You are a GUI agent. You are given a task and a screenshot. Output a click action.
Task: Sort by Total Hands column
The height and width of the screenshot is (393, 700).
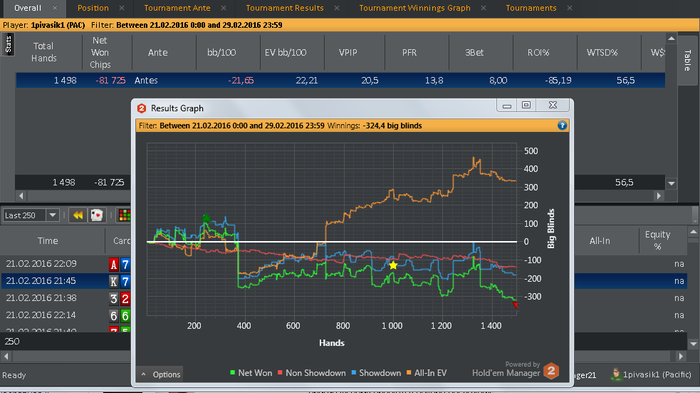pos(44,52)
